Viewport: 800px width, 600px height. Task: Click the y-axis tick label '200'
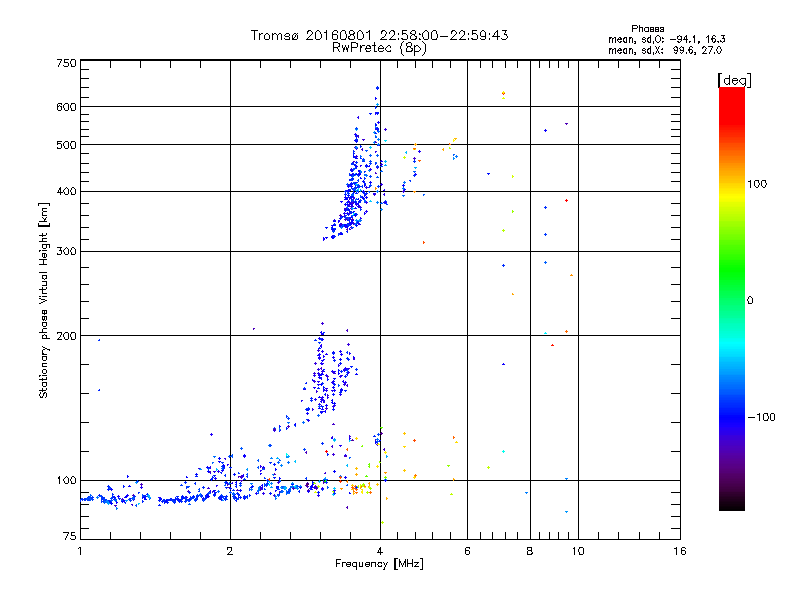tap(66, 336)
